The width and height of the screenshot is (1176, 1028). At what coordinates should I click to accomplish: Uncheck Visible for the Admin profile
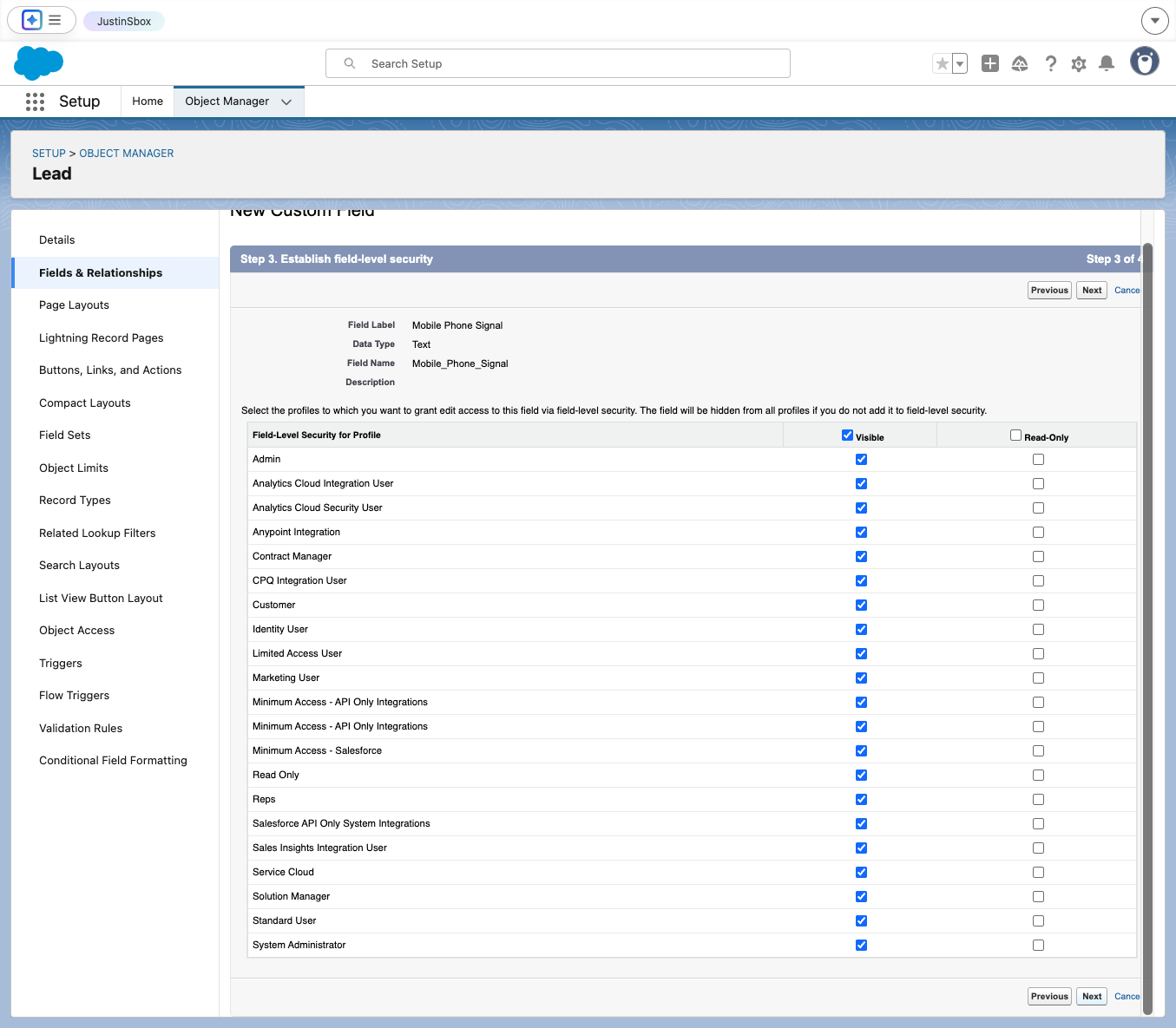tap(861, 460)
